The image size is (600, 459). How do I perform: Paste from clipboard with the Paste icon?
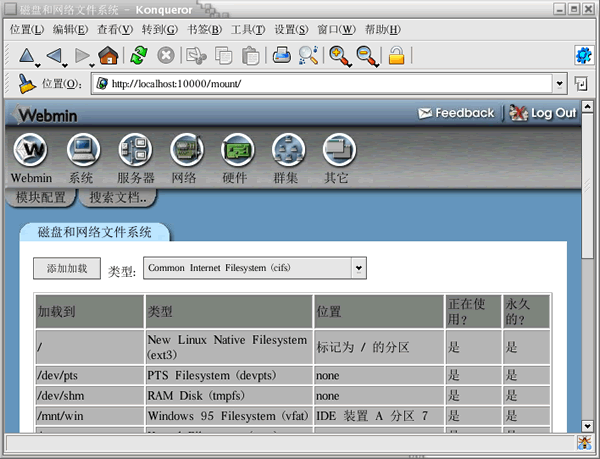click(251, 55)
